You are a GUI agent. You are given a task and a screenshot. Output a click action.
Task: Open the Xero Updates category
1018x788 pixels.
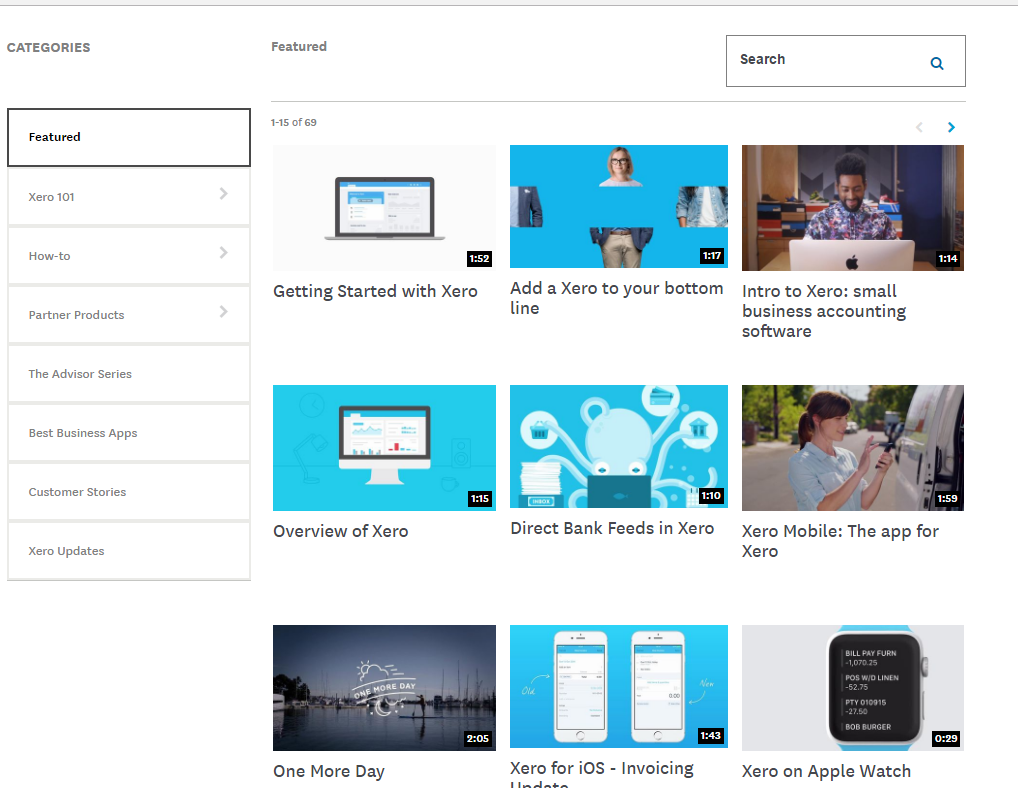pyautogui.click(x=129, y=551)
